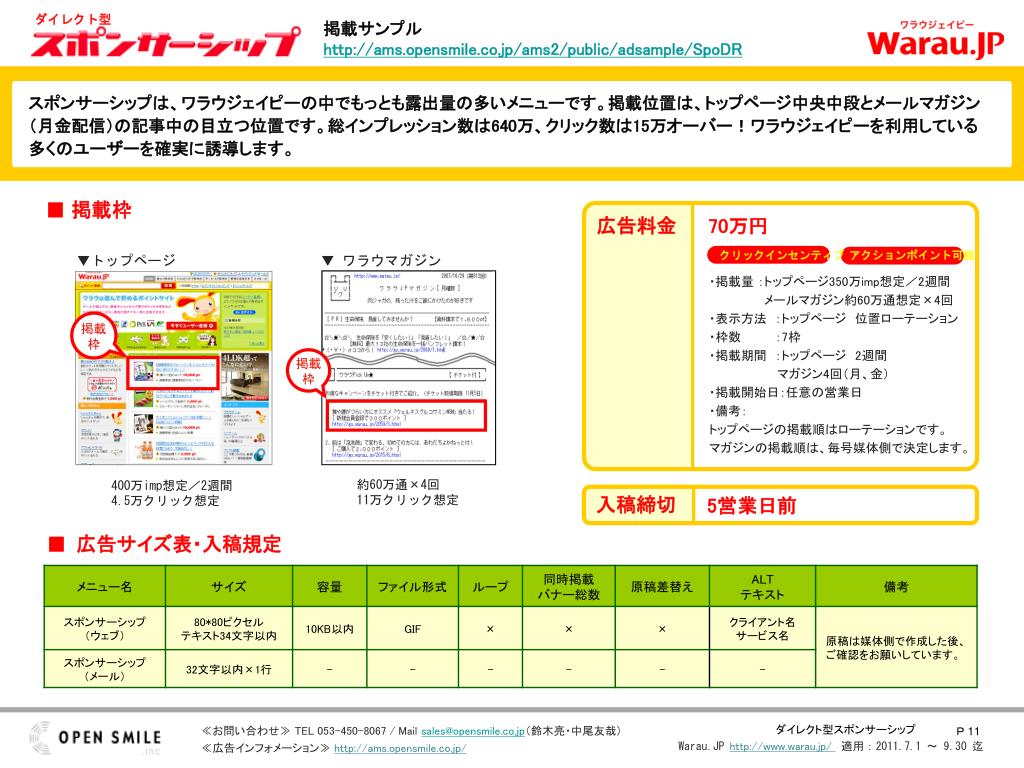Screen dimensions: 1024x768
Task: Click the ▼ ワラウマガジン caption
Action: tap(382, 261)
